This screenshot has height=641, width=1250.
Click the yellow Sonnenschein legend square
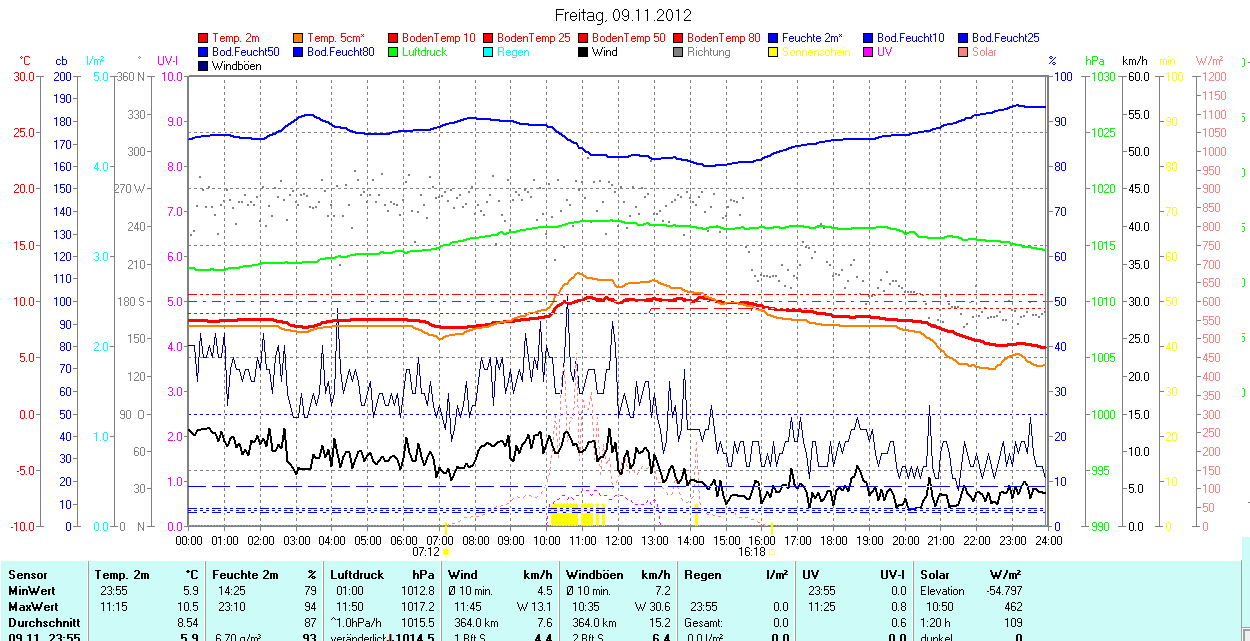tap(774, 52)
